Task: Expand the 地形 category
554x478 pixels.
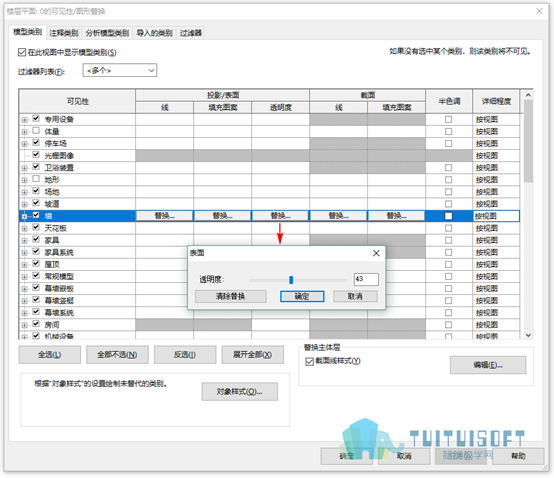Action: pyautogui.click(x=24, y=180)
